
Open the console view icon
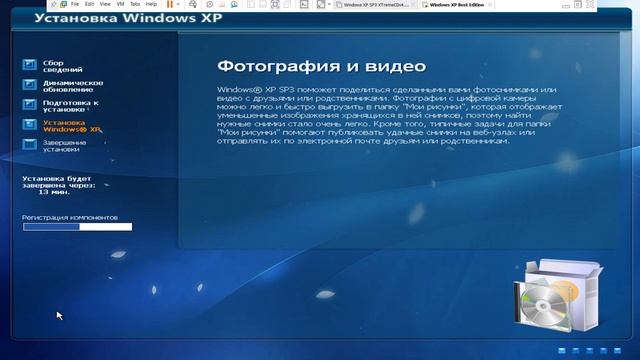(304, 4)
